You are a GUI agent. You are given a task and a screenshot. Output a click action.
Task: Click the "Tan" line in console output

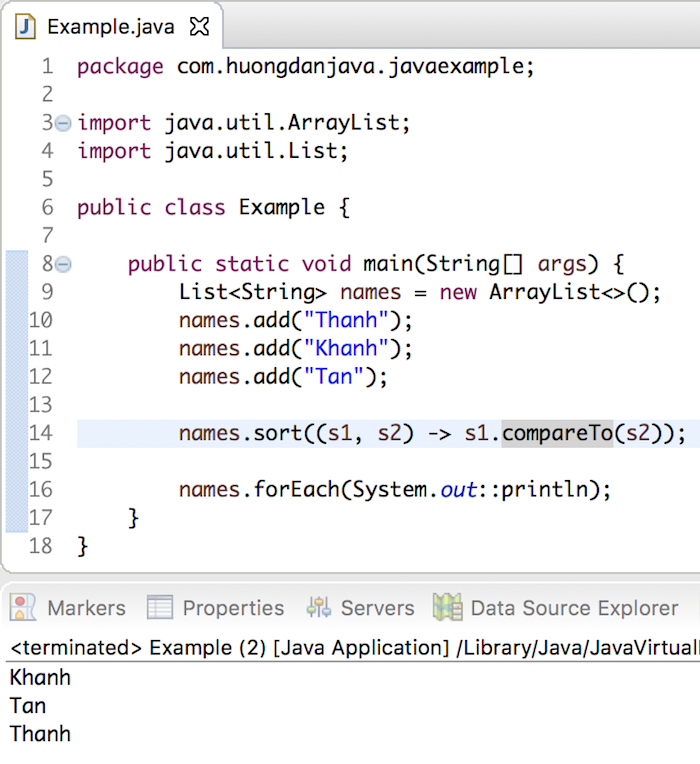click(28, 705)
